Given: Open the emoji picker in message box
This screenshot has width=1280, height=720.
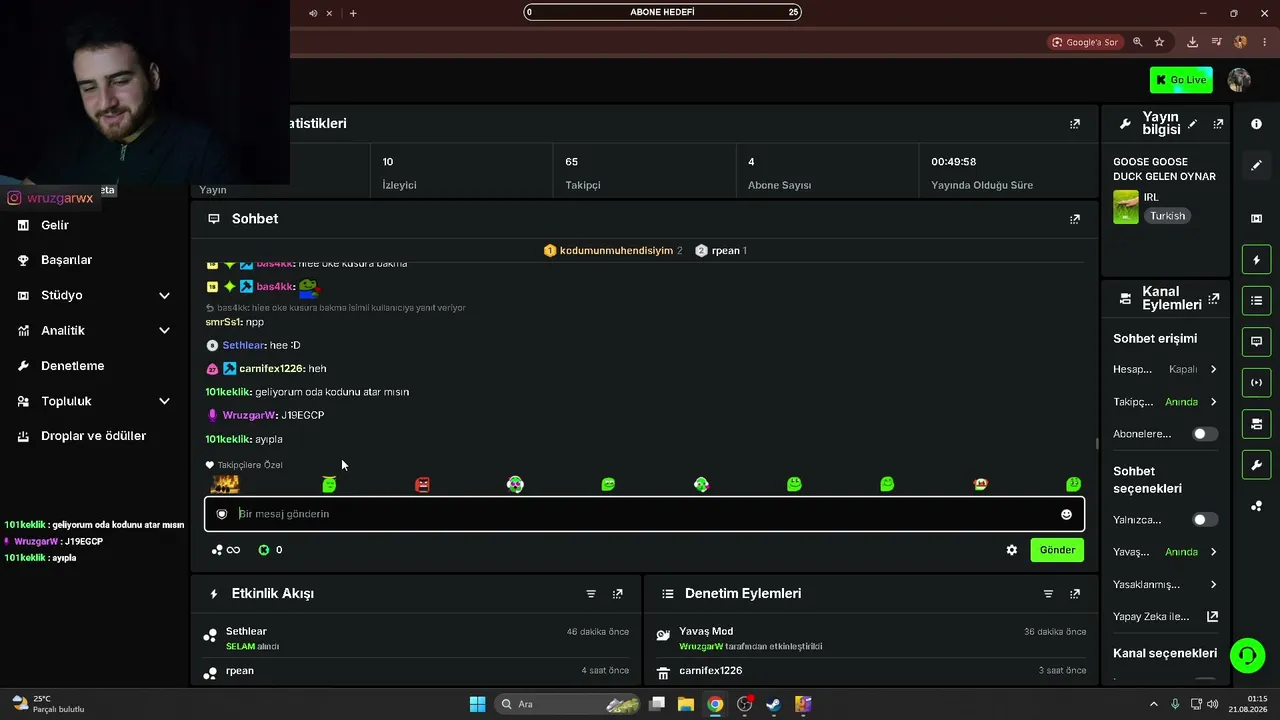Looking at the screenshot, I should 1066,514.
